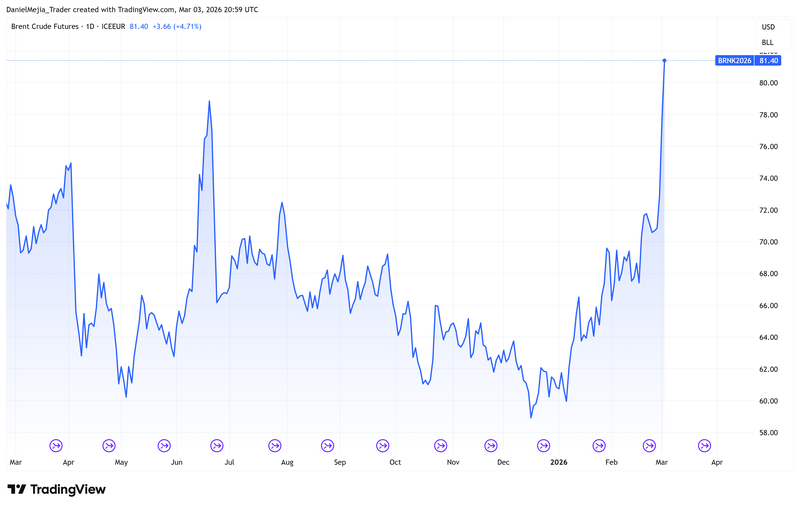
Task: Select the rollover marker nearest Dec
Action: [490, 446]
